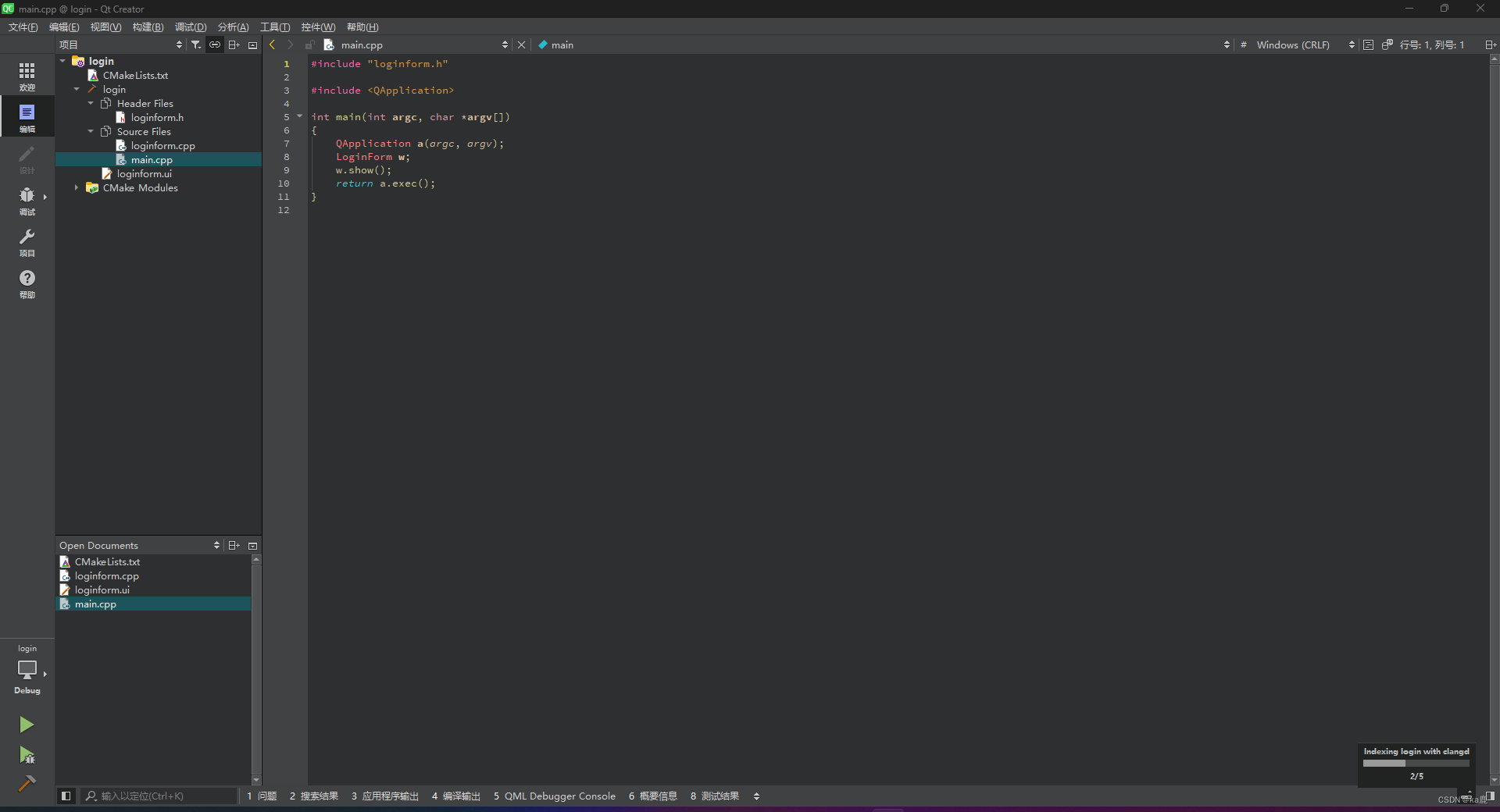Screen dimensions: 1500x812
Task: Split the editor view from the top right
Action: 1490,45
